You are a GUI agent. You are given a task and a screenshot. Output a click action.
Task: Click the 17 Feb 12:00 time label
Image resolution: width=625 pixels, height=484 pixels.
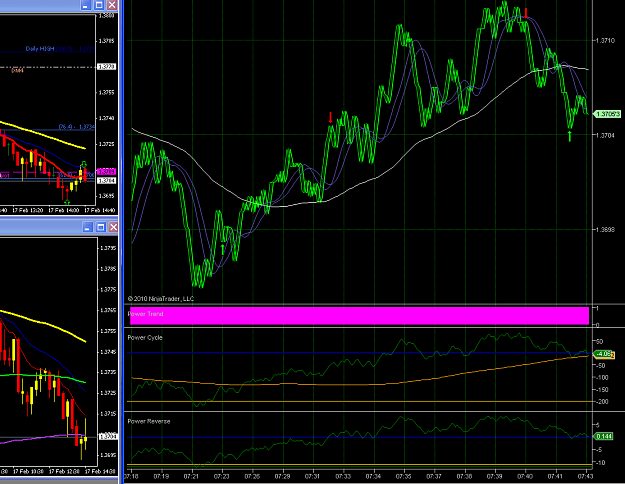click(x=64, y=471)
